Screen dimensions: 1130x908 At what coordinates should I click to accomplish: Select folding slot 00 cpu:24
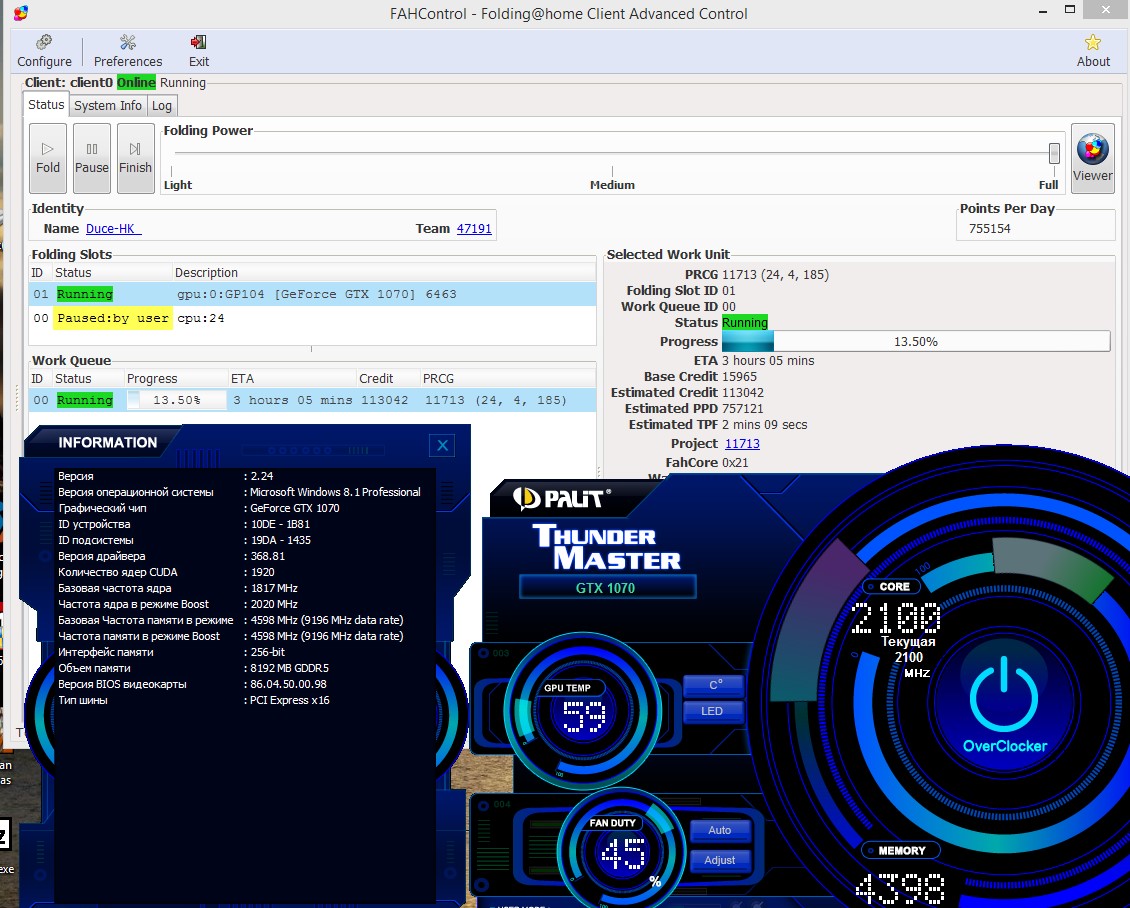click(x=312, y=318)
